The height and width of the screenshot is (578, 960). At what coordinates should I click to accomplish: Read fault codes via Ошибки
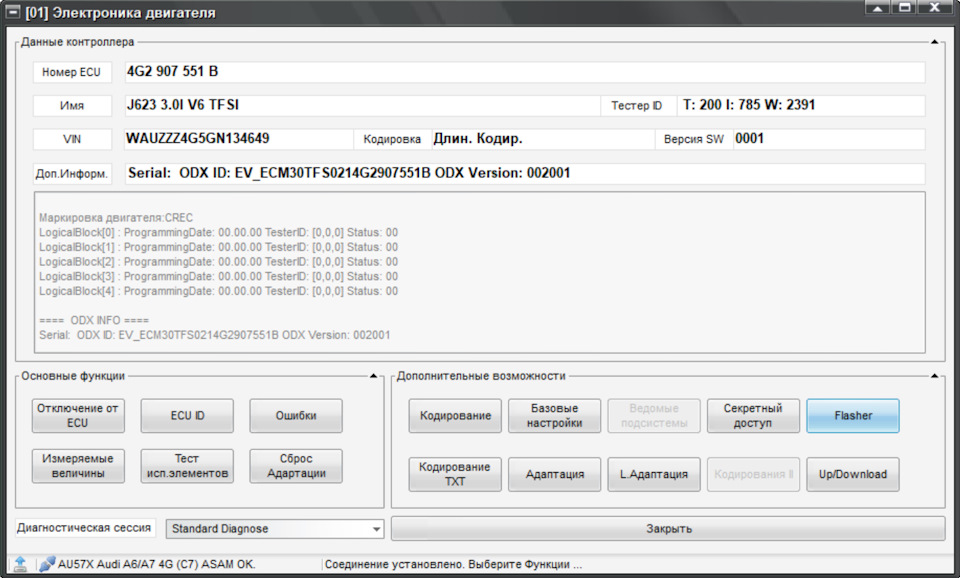pyautogui.click(x=295, y=415)
